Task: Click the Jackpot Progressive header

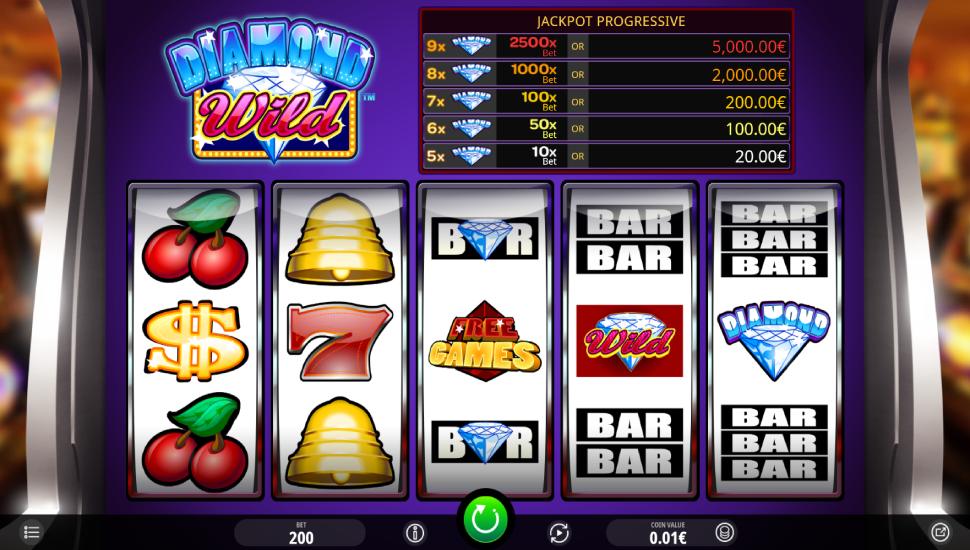Action: pyautogui.click(x=611, y=21)
